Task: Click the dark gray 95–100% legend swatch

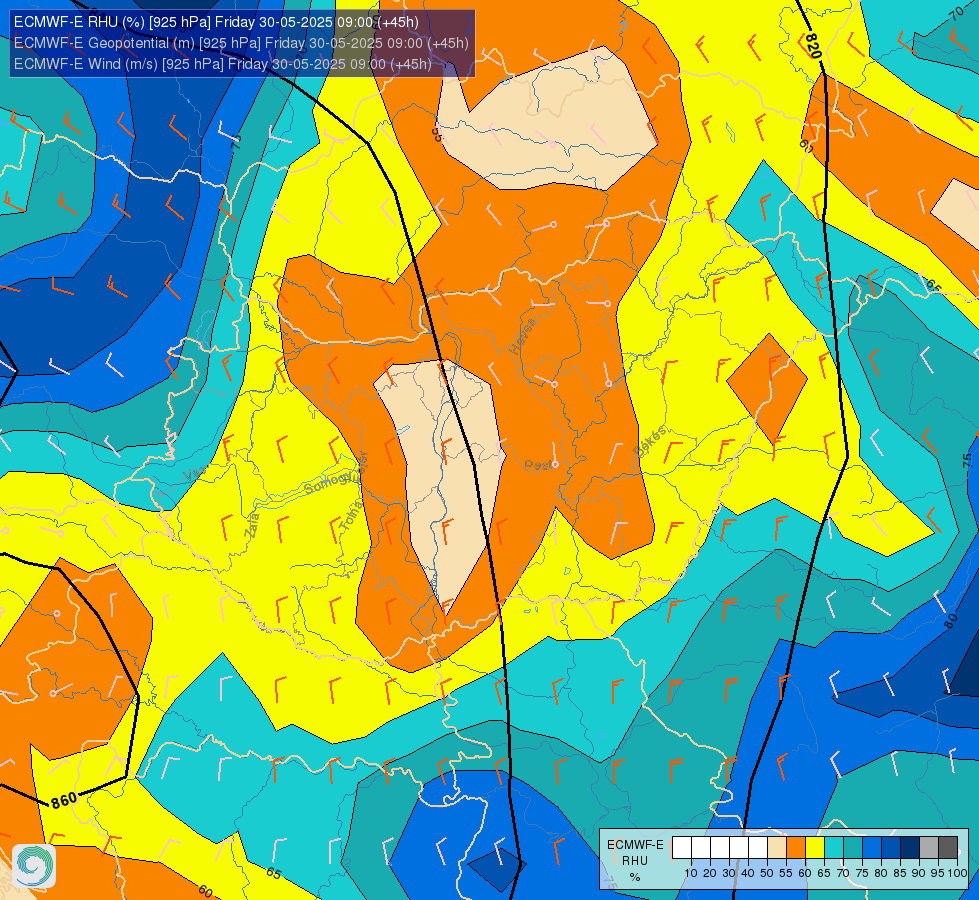Action: pos(948,848)
